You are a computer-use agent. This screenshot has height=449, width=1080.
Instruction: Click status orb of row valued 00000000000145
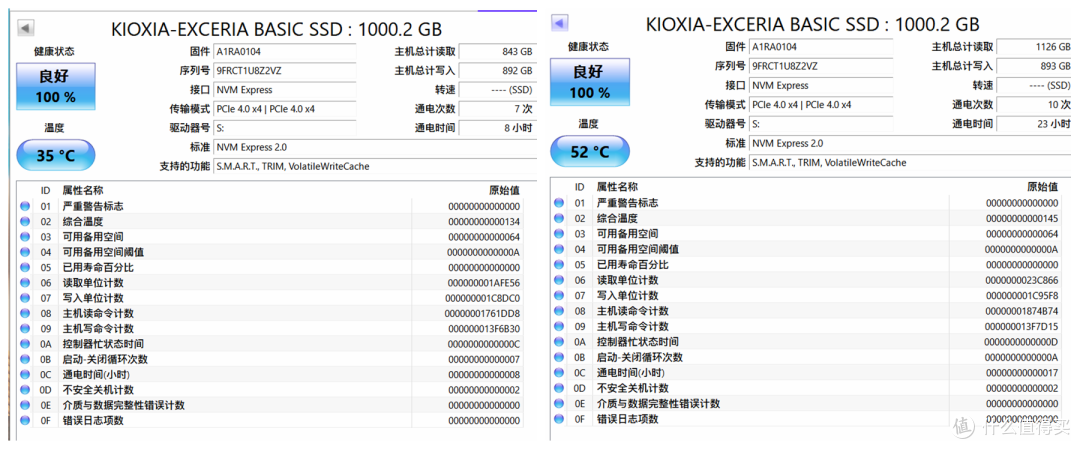[559, 218]
